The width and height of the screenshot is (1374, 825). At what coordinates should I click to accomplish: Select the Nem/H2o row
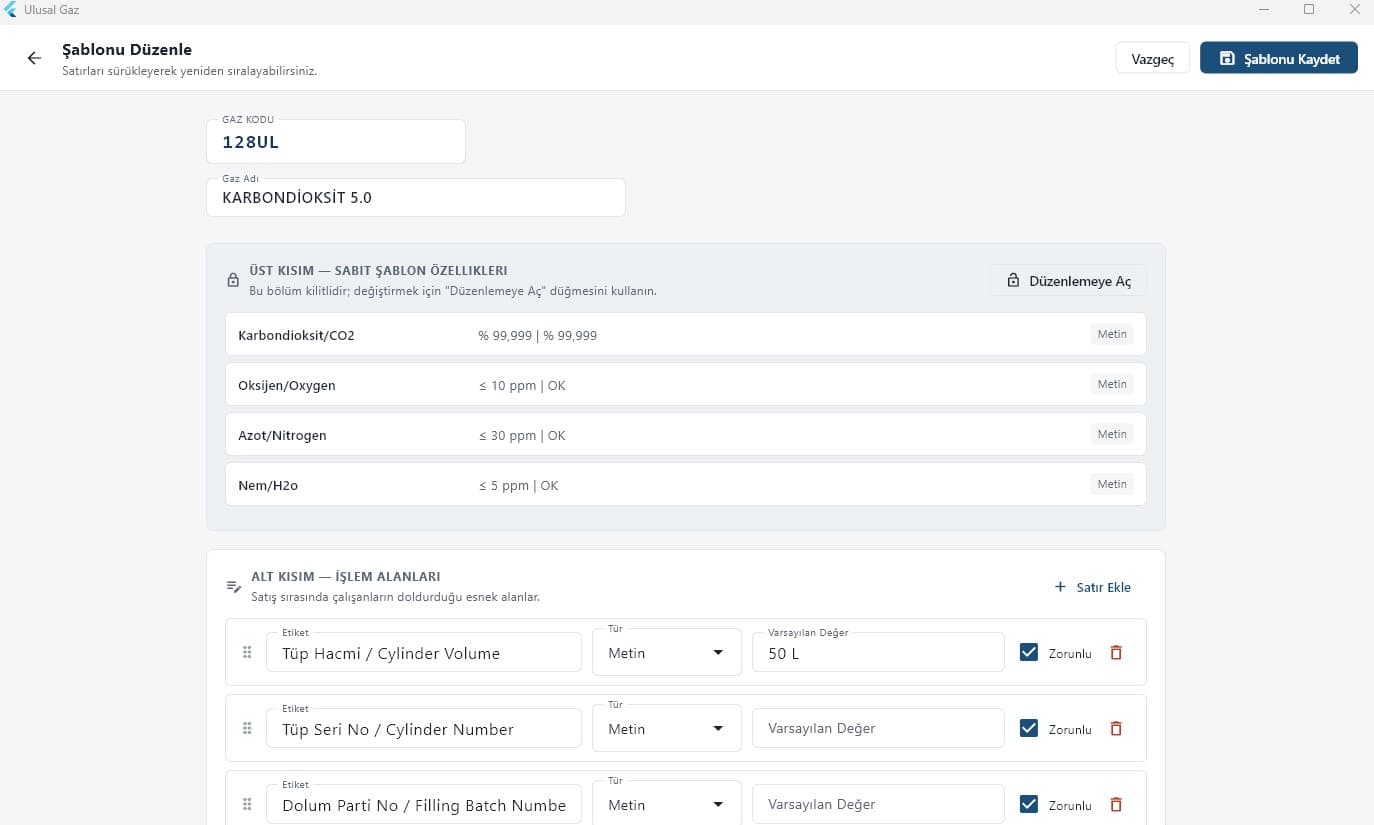click(x=686, y=484)
